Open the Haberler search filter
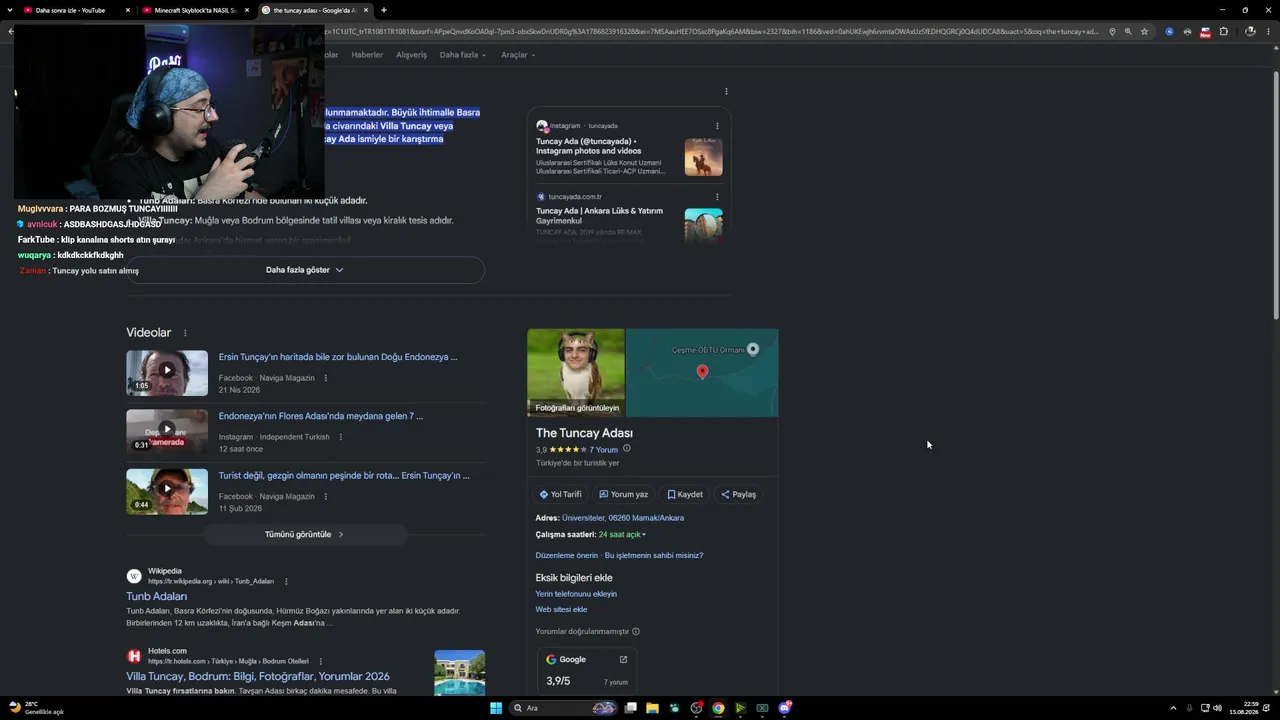The image size is (1280, 720). [367, 55]
